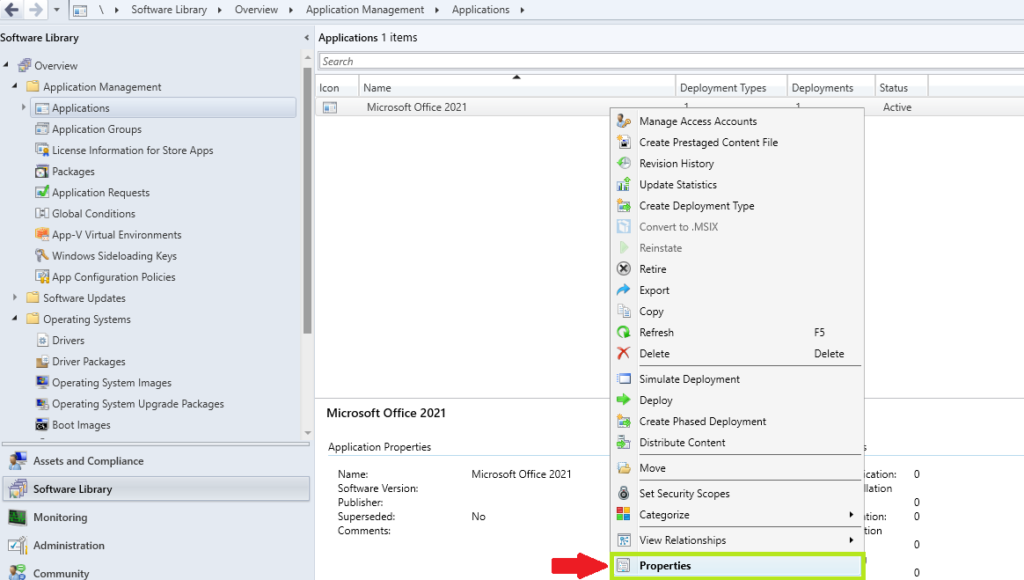Image resolution: width=1024 pixels, height=580 pixels.
Task: Choose Set Security Scopes menu entry
Action: tap(737, 493)
